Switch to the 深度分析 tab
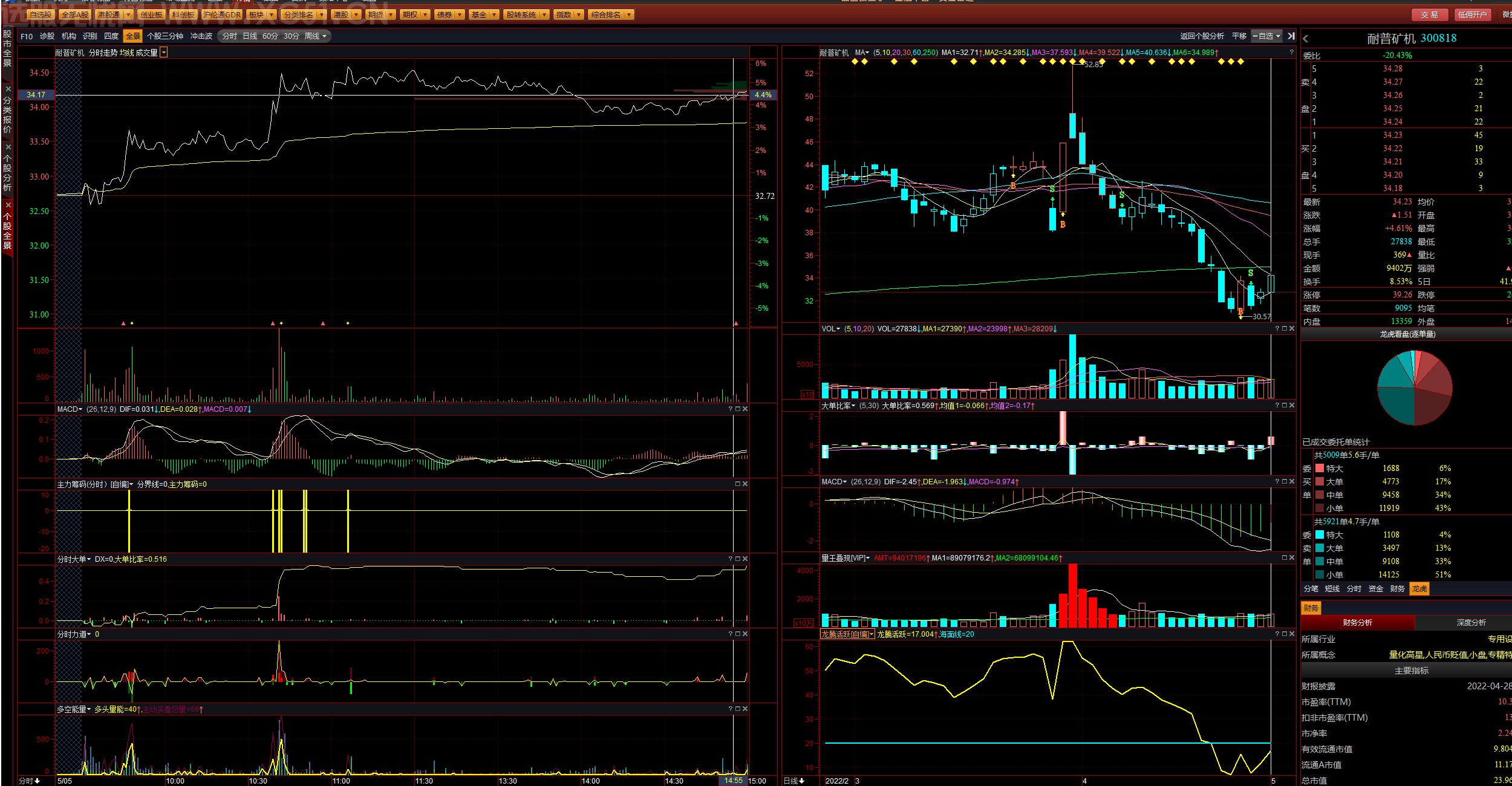The width and height of the screenshot is (1512, 786). tap(1471, 623)
